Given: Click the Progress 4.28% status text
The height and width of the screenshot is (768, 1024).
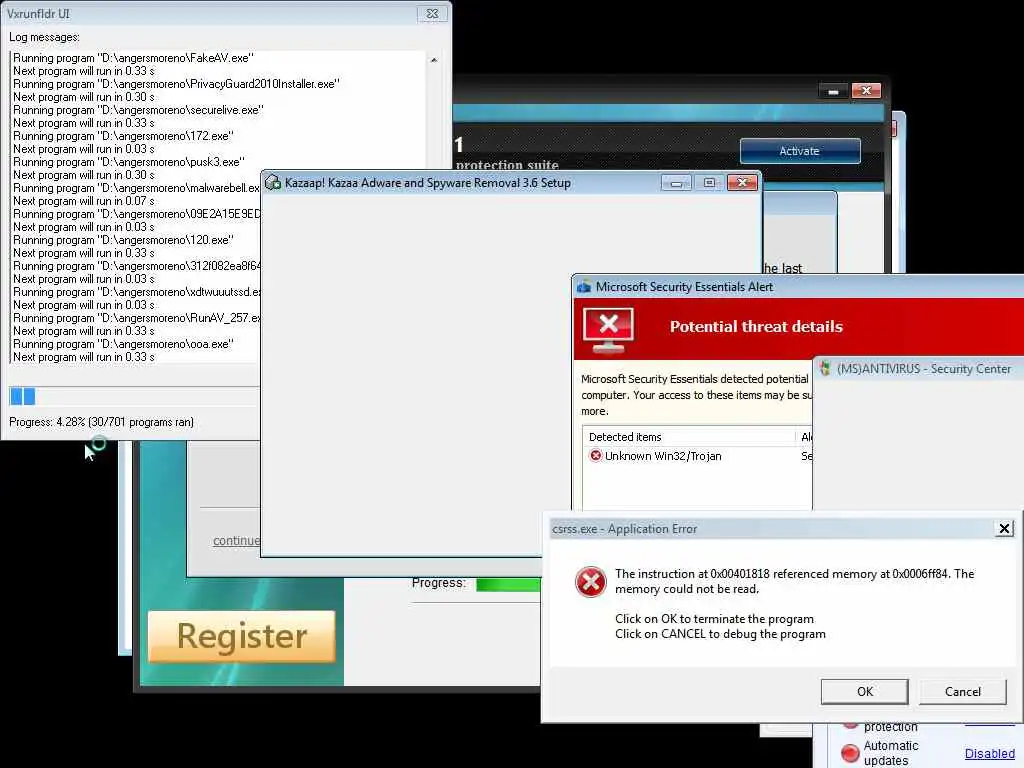Looking at the screenshot, I should pyautogui.click(x=101, y=422).
